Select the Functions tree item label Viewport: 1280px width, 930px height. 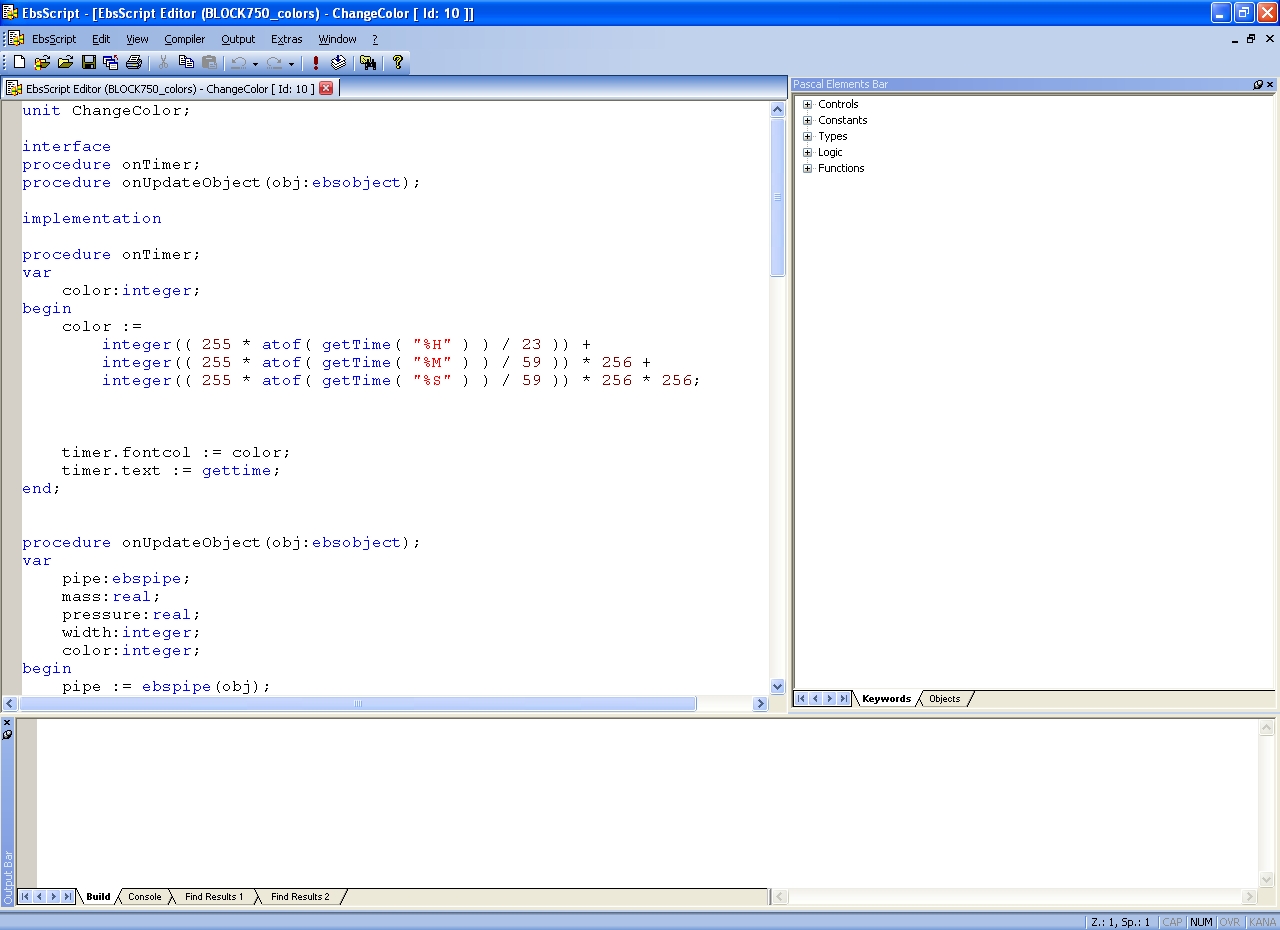[841, 168]
